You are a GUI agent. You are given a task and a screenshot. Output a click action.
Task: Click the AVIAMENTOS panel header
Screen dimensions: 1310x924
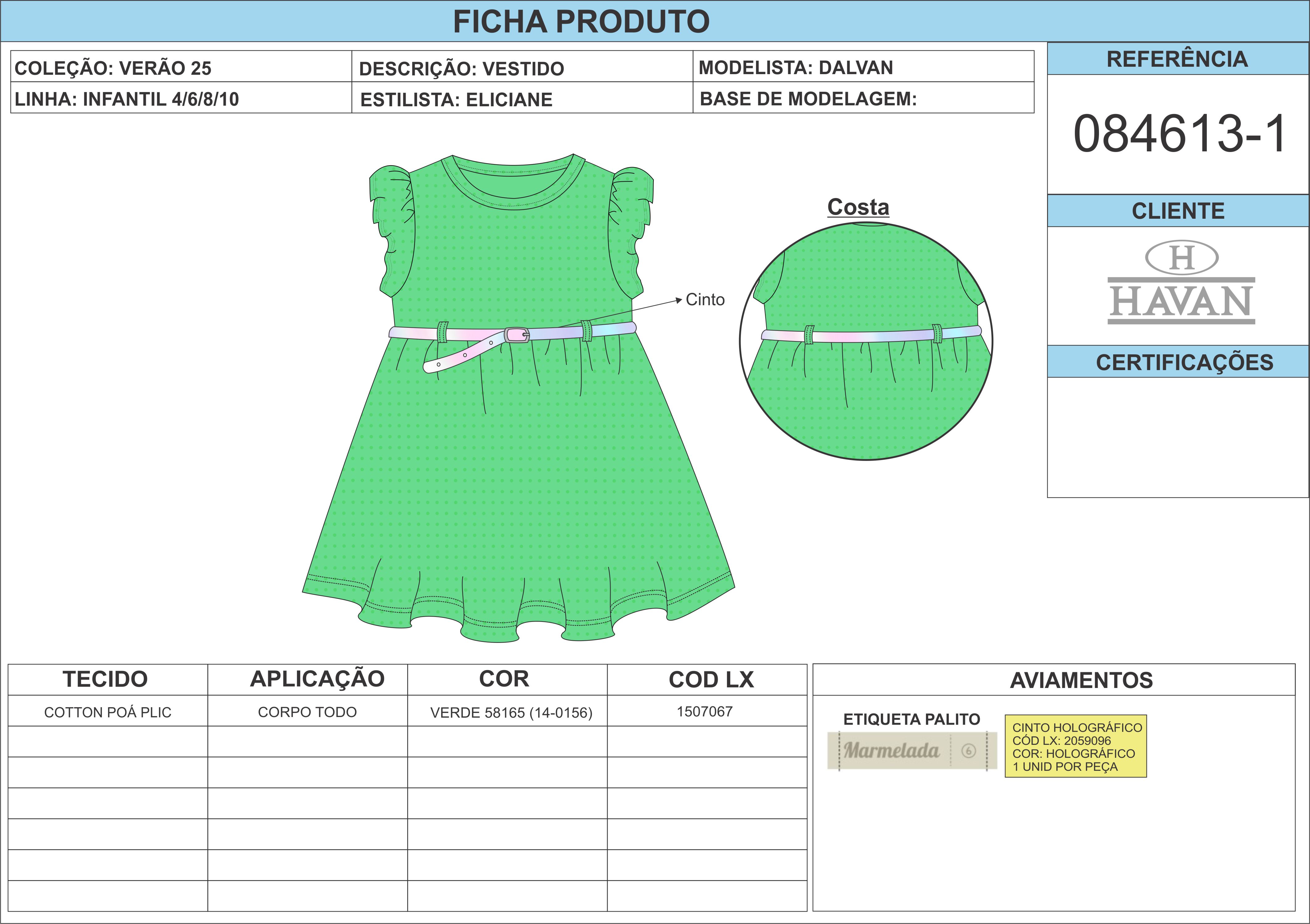click(x=1081, y=680)
